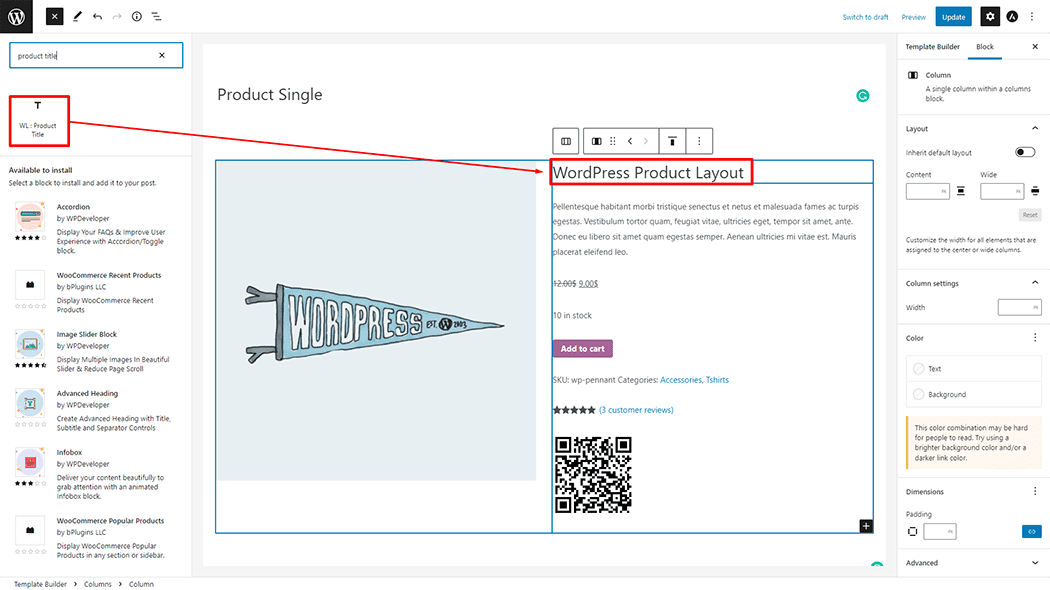Close the settings sidebar panel
This screenshot has height=590, width=1050.
[x=1035, y=47]
